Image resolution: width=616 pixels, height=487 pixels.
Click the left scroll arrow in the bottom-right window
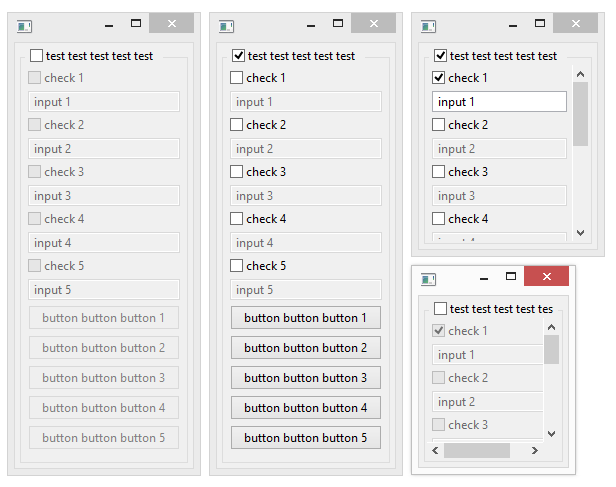point(435,451)
